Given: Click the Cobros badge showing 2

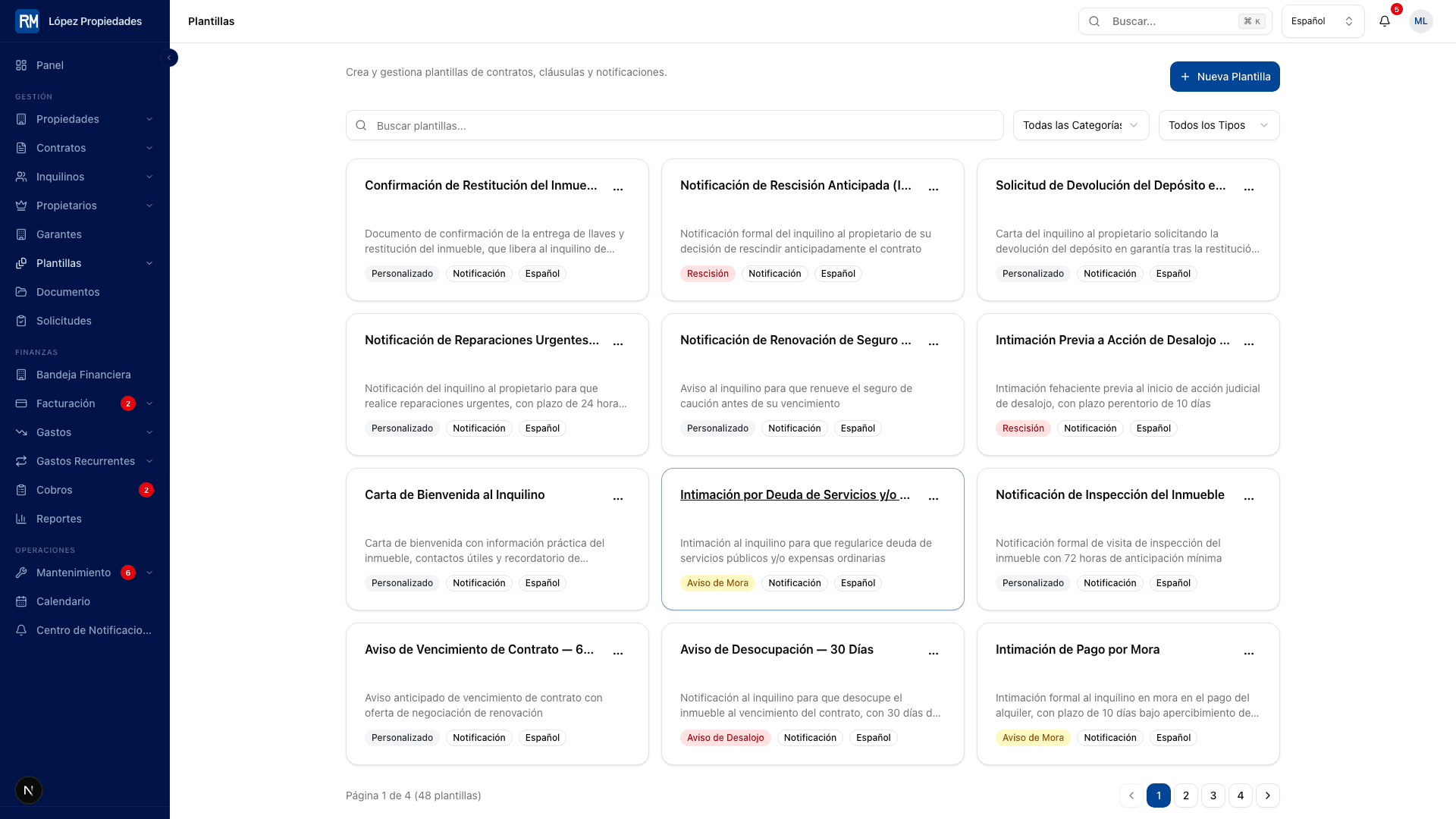Looking at the screenshot, I should [x=146, y=490].
